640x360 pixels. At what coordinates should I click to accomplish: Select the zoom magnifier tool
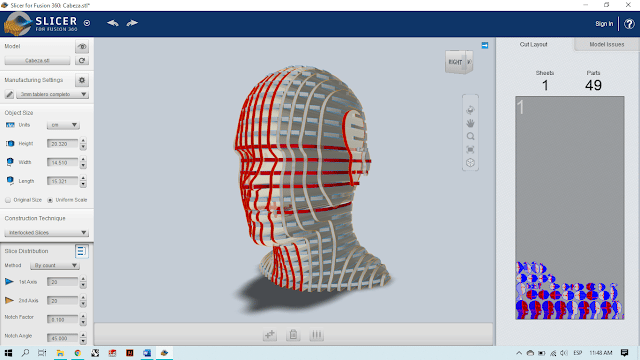470,136
